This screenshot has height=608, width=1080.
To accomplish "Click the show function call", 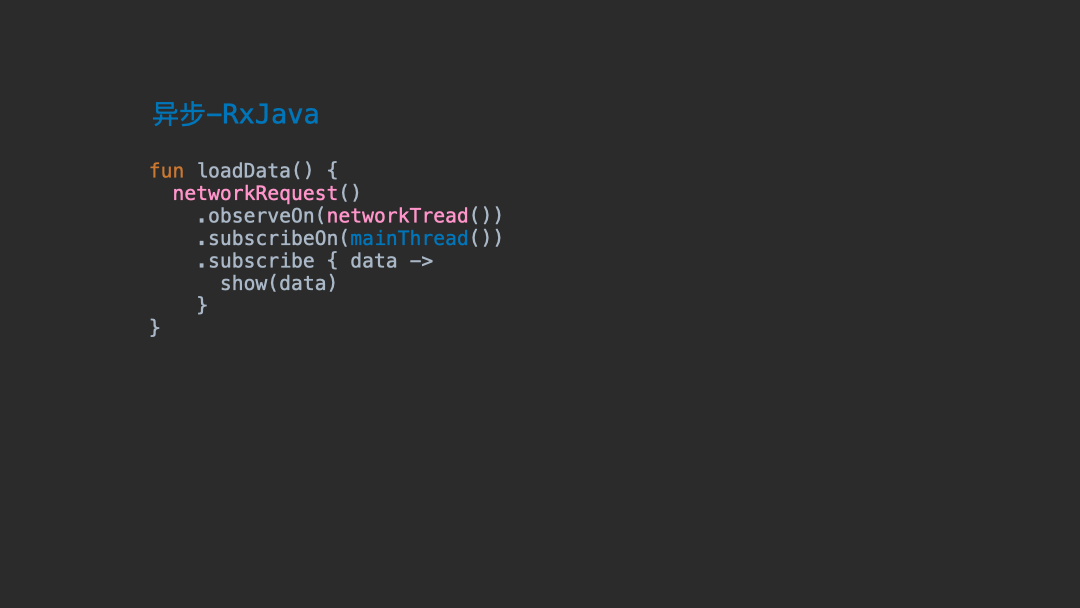I will point(244,283).
